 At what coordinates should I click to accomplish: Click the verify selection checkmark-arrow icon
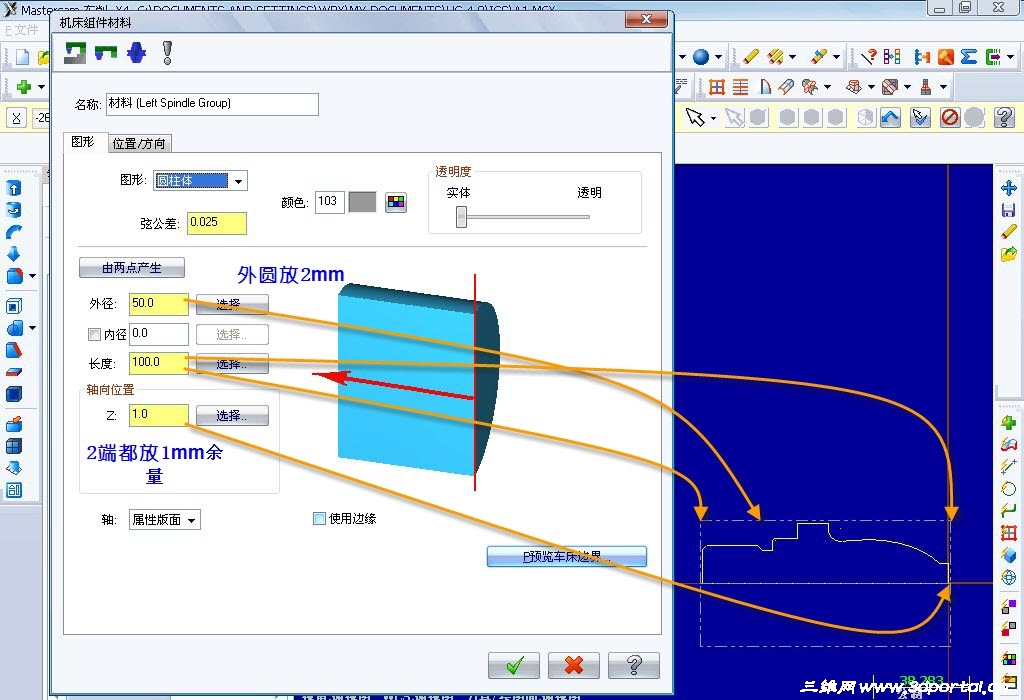coord(920,118)
